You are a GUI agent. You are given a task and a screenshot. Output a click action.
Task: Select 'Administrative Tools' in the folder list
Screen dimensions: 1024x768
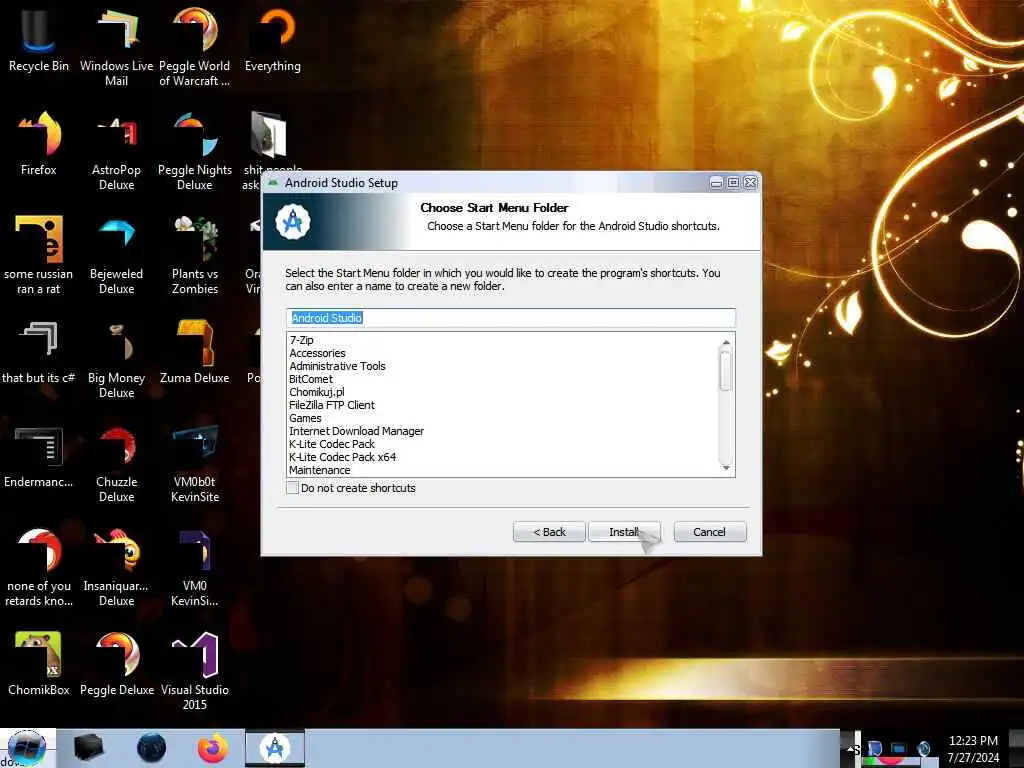point(337,366)
